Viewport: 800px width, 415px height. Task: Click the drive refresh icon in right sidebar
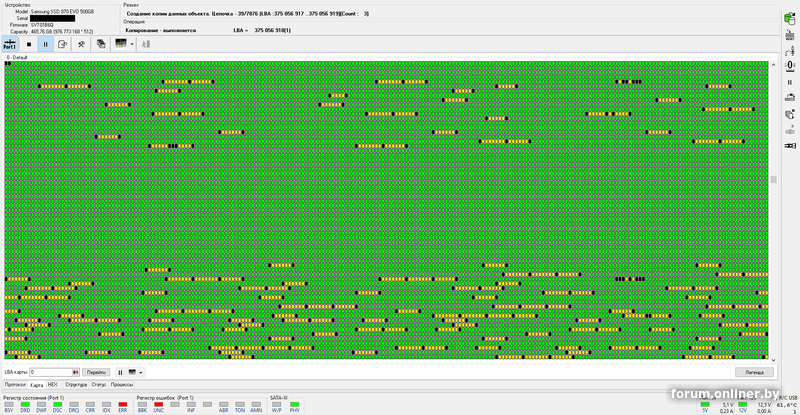pos(790,97)
